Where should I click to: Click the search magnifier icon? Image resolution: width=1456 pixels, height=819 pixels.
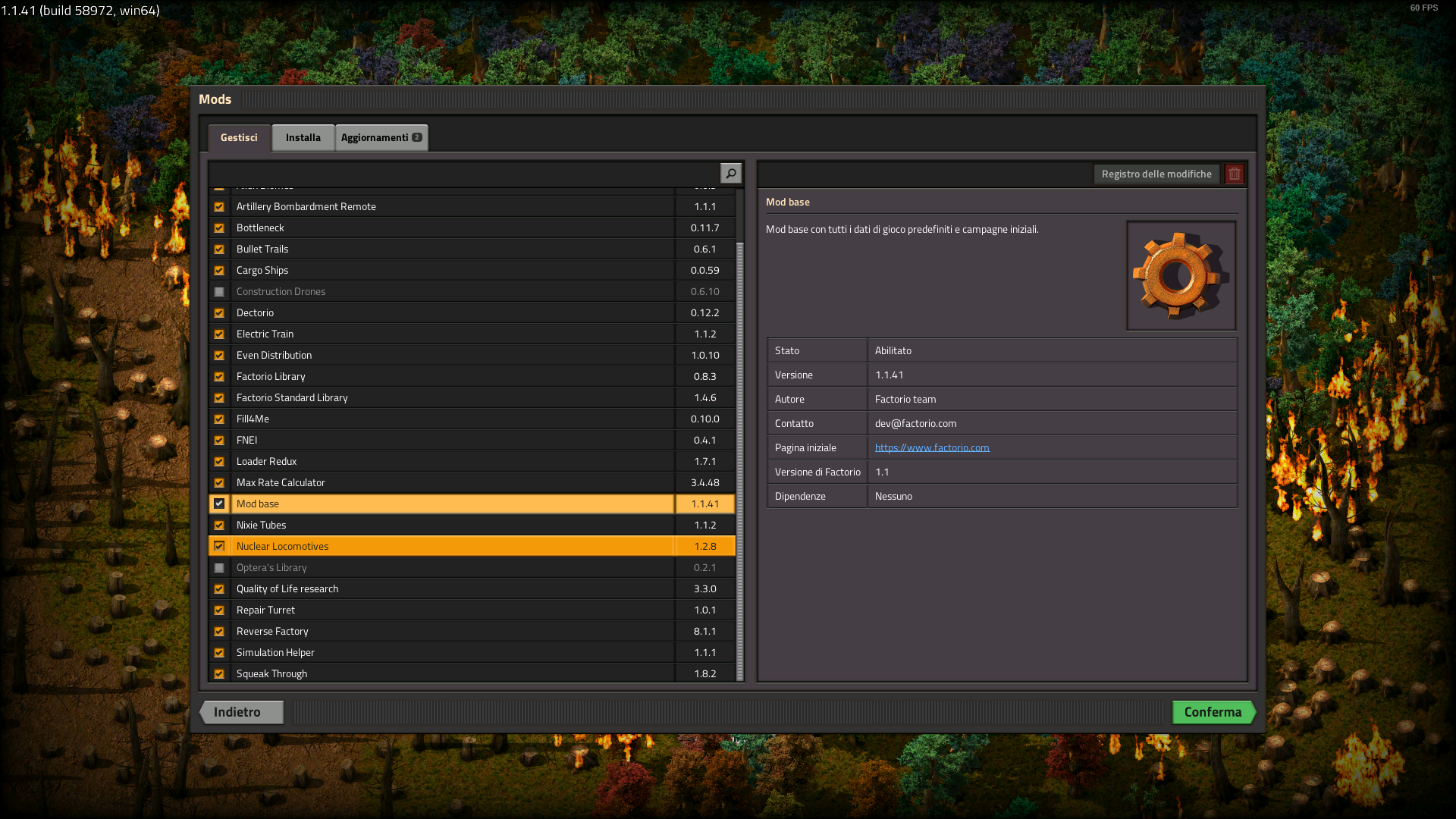click(x=730, y=174)
